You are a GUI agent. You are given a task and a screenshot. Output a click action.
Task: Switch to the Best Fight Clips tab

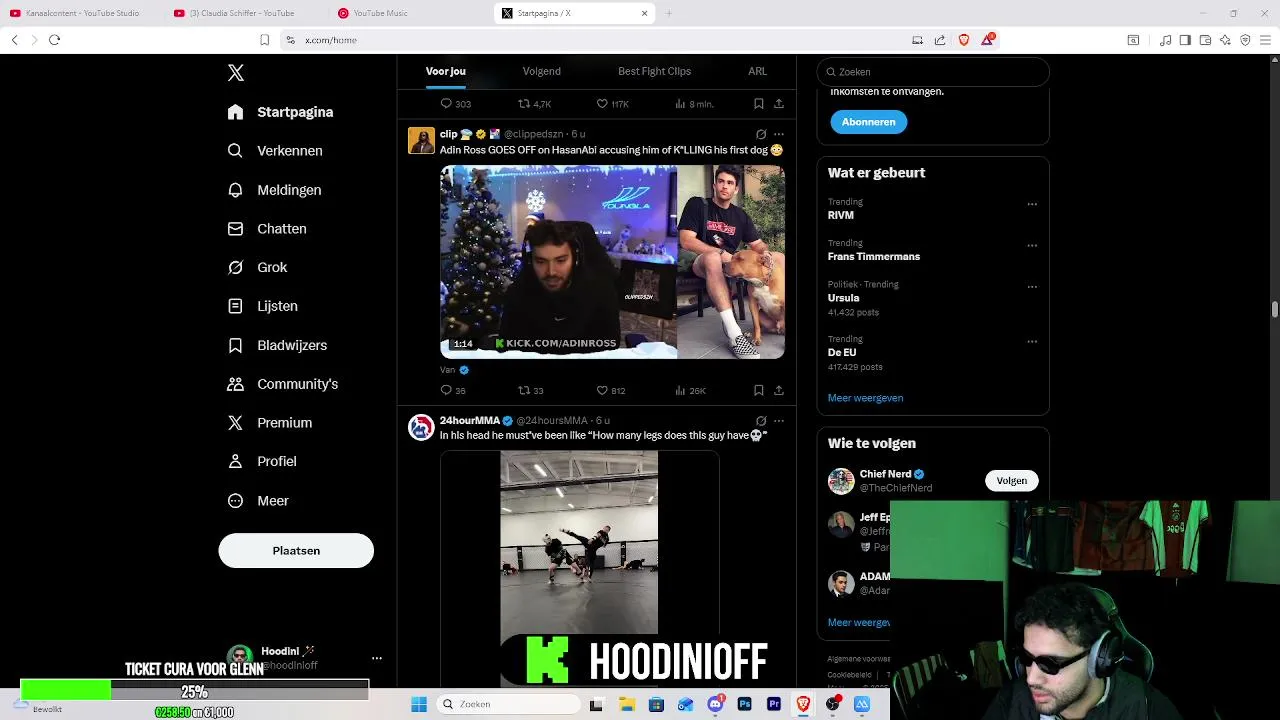654,72
